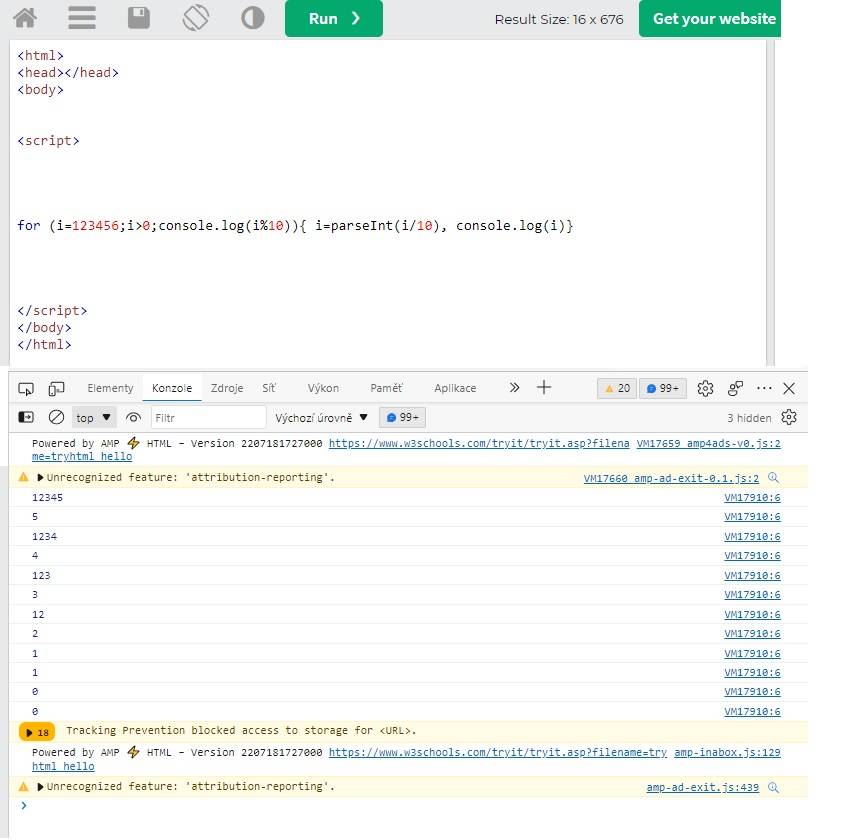This screenshot has height=840, width=852.
Task: Open DevTools settings gear
Action: [x=705, y=388]
